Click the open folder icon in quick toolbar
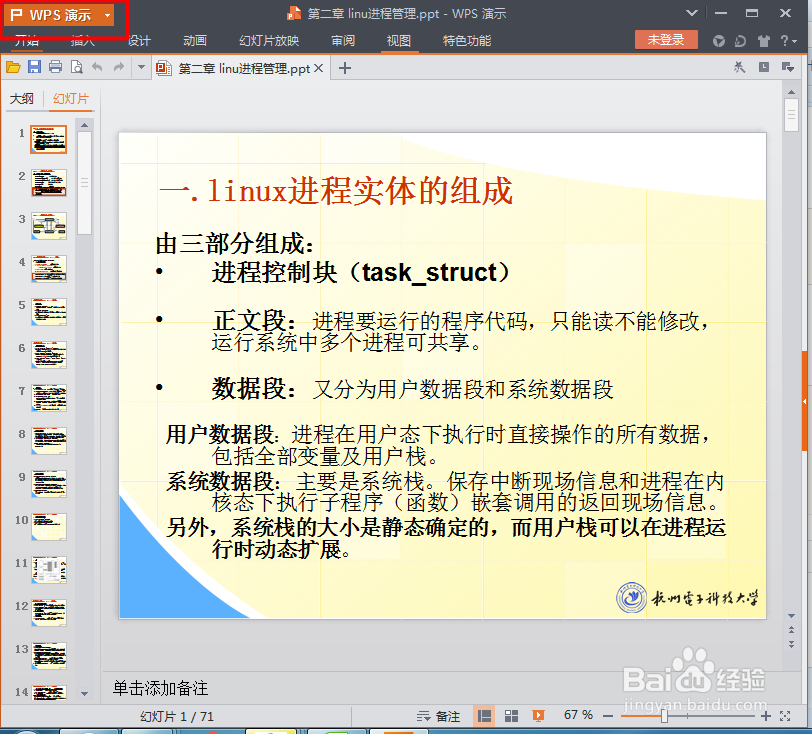Image resolution: width=812 pixels, height=734 pixels. [13, 67]
